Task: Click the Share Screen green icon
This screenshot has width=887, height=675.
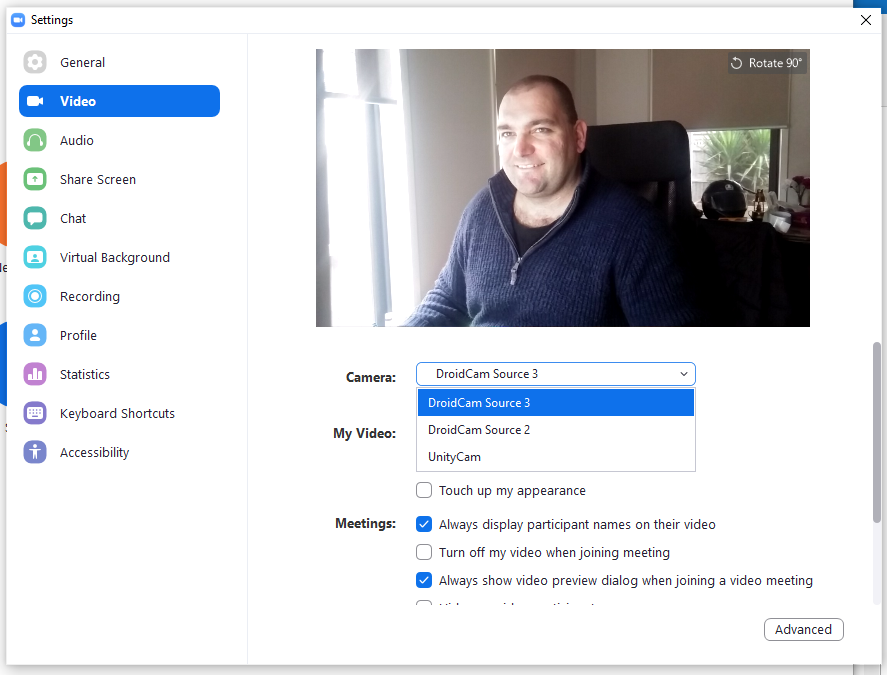Action: click(35, 179)
